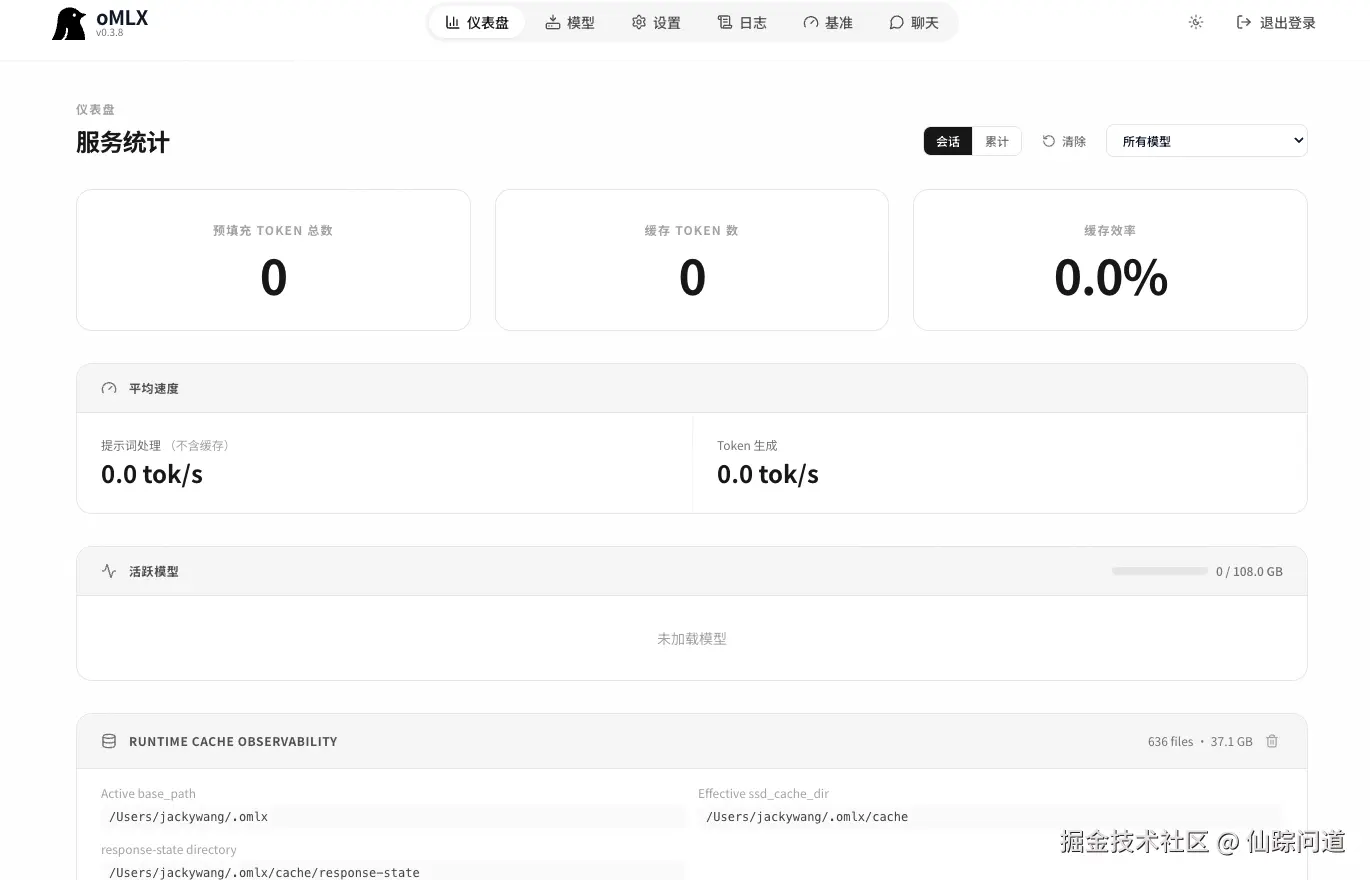Click the oMLX penguin logo
This screenshot has width=1370, height=880.
pos(69,23)
